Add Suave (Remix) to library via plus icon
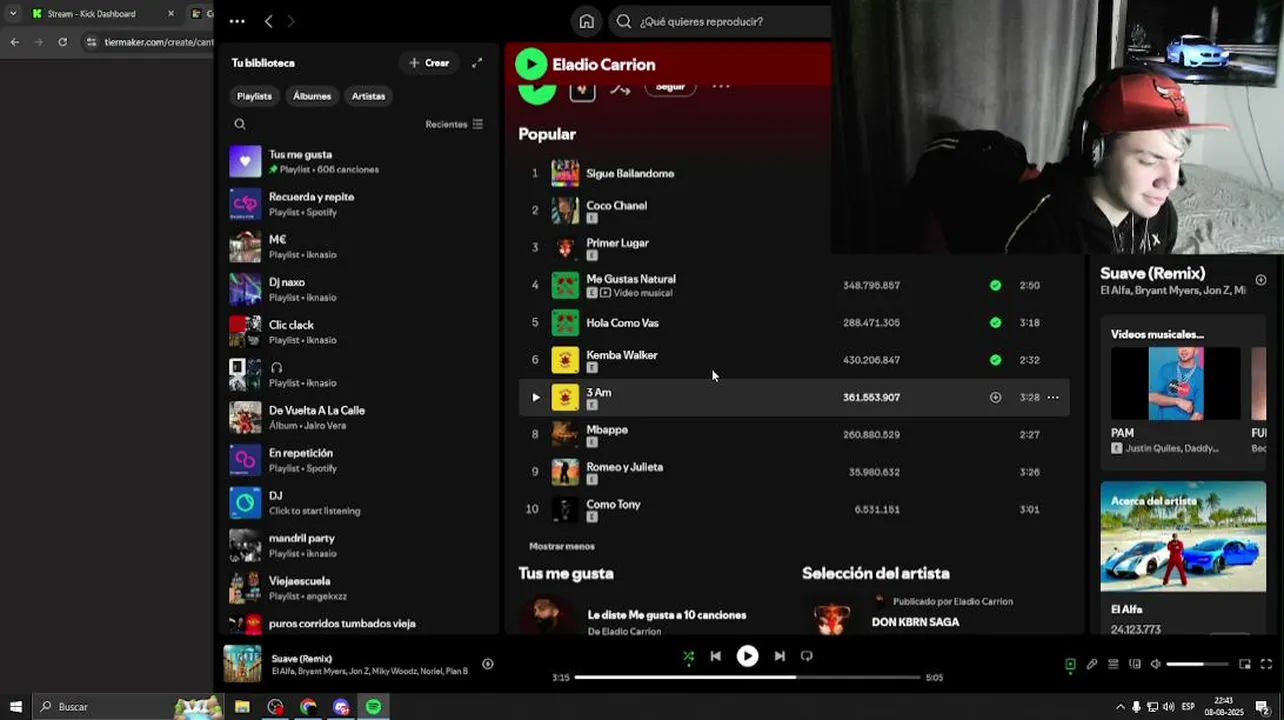 [1261, 280]
